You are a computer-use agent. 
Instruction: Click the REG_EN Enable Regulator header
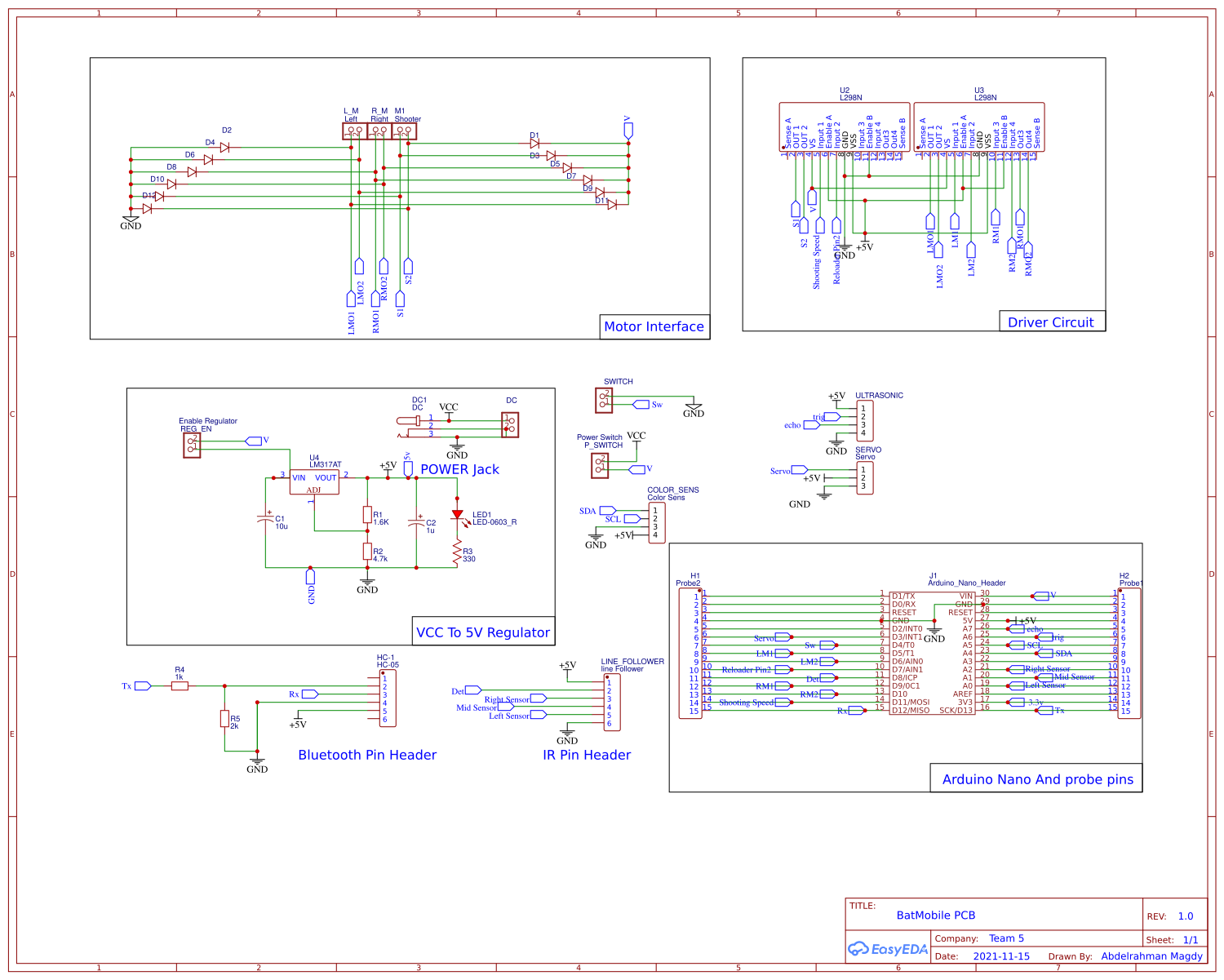coord(192,443)
